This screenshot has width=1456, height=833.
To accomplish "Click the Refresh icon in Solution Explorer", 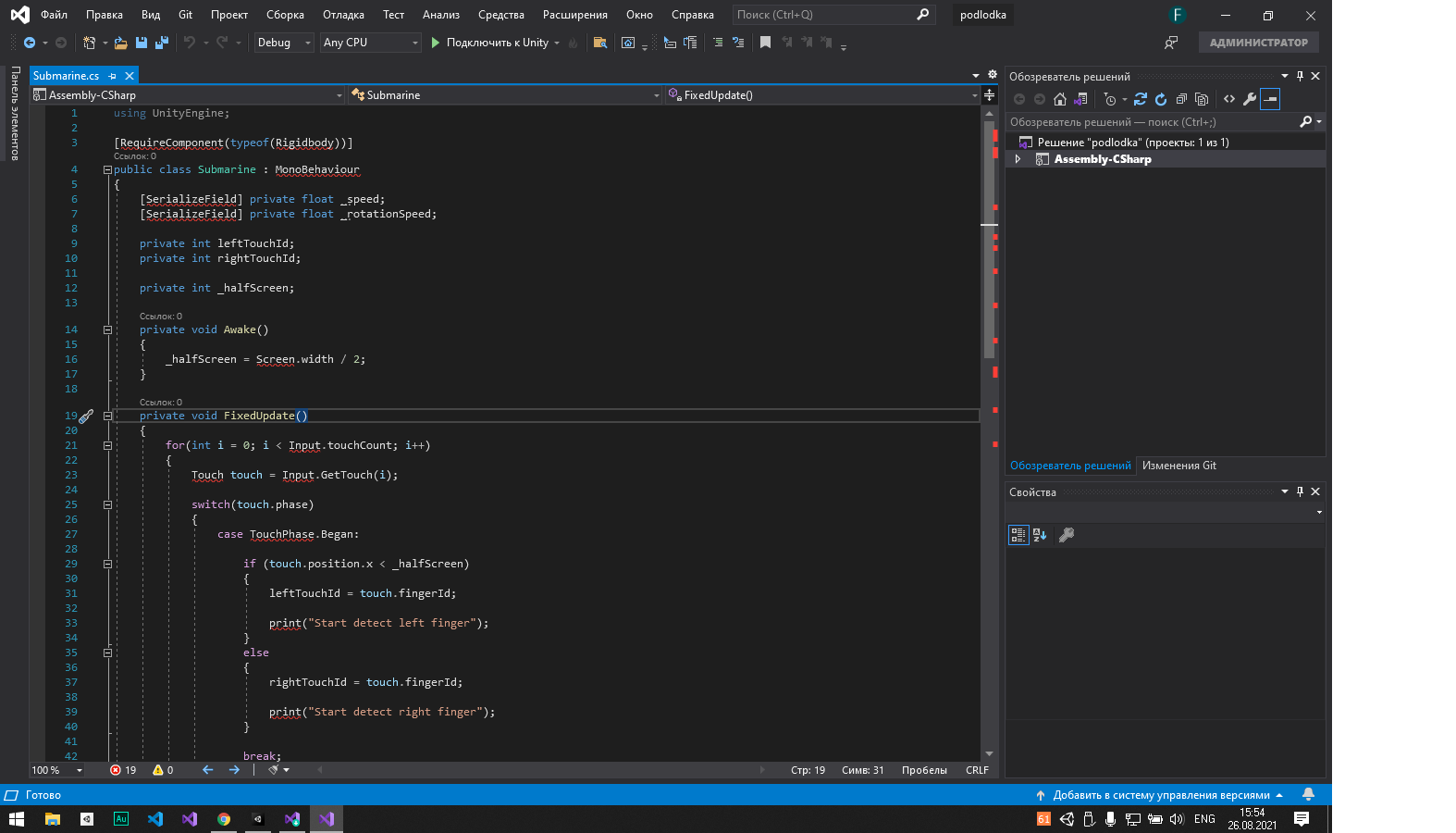I will (1161, 99).
